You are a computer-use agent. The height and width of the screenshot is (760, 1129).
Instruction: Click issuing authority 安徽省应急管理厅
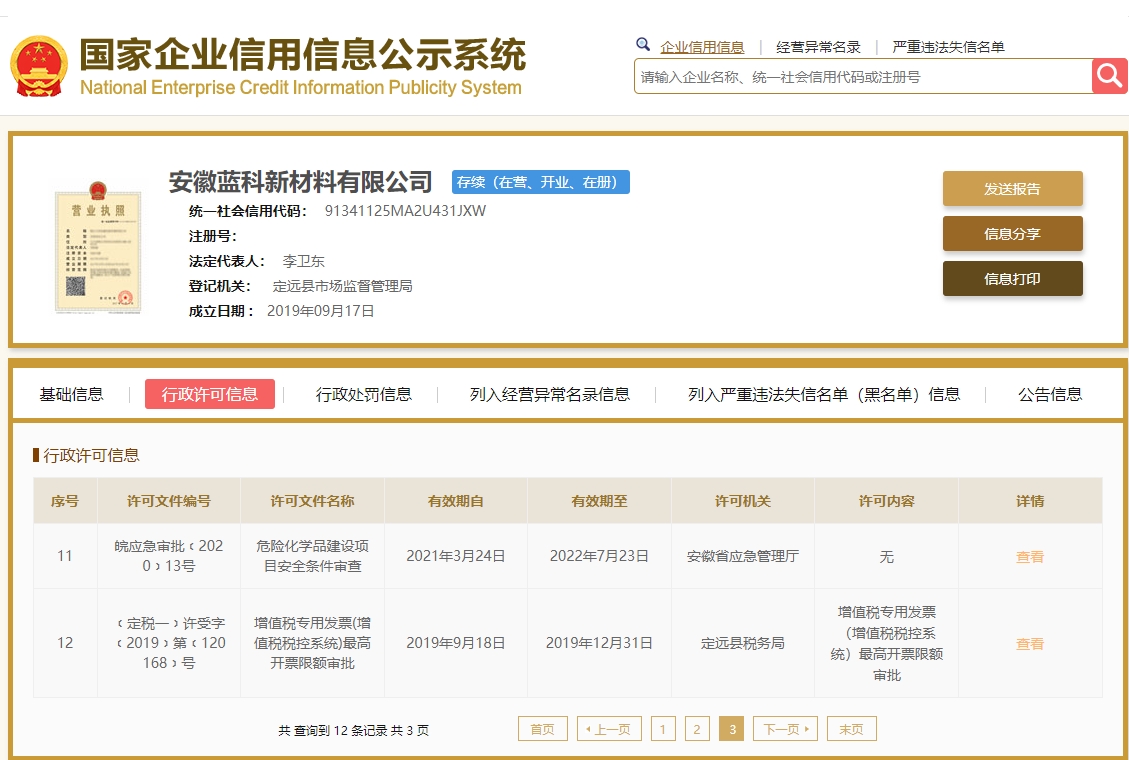click(x=742, y=556)
